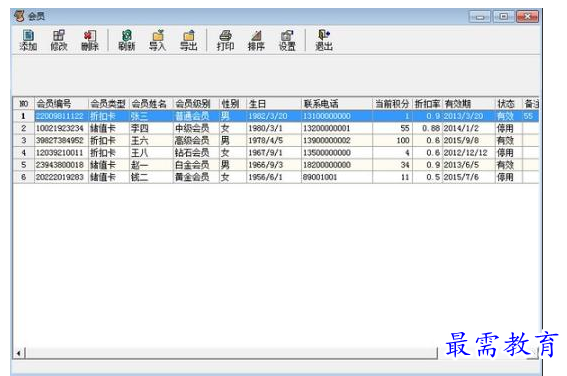
Task: Select member number 10021923234 cell
Action: [61, 128]
